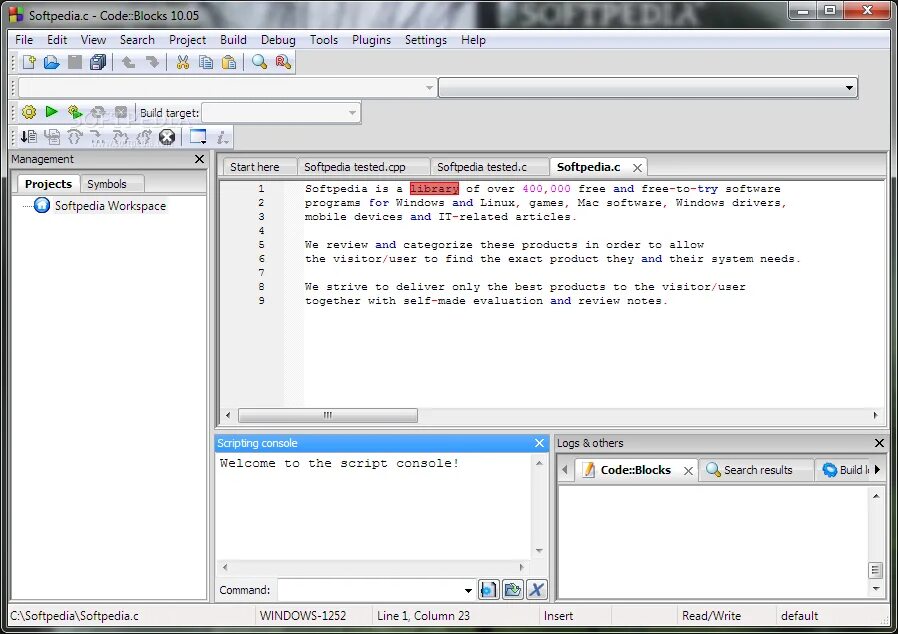This screenshot has width=898, height=634.
Task: Open the Build menu
Action: 233,40
